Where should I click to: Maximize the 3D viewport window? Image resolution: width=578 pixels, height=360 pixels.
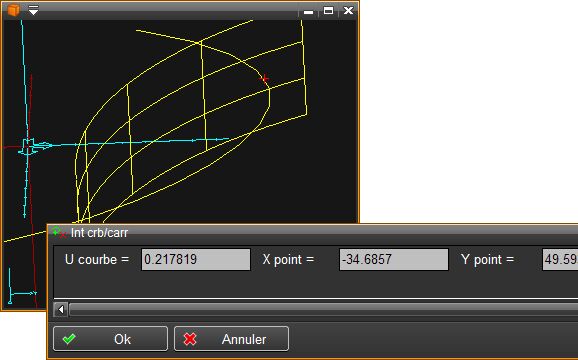click(x=328, y=10)
